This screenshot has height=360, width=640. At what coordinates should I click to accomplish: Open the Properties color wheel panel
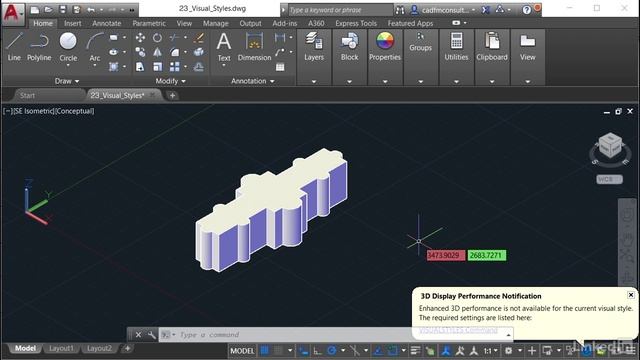[384, 47]
